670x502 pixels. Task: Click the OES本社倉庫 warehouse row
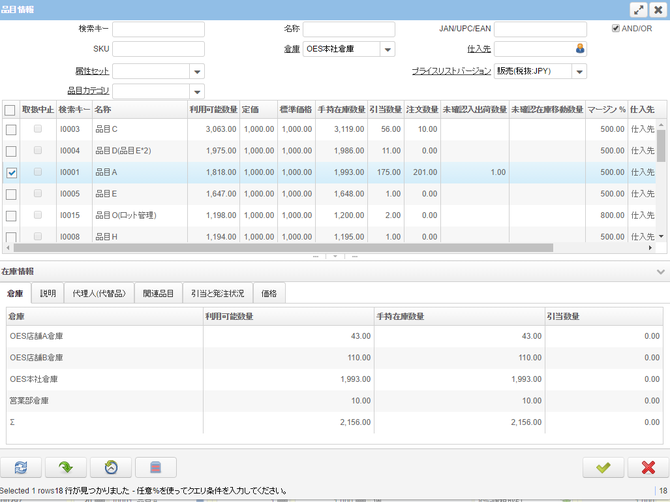coord(335,379)
